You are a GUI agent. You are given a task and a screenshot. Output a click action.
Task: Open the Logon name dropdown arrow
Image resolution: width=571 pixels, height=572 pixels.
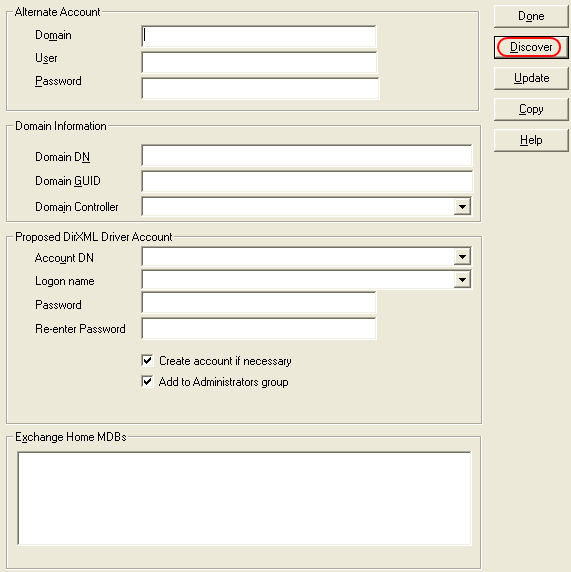pos(462,280)
